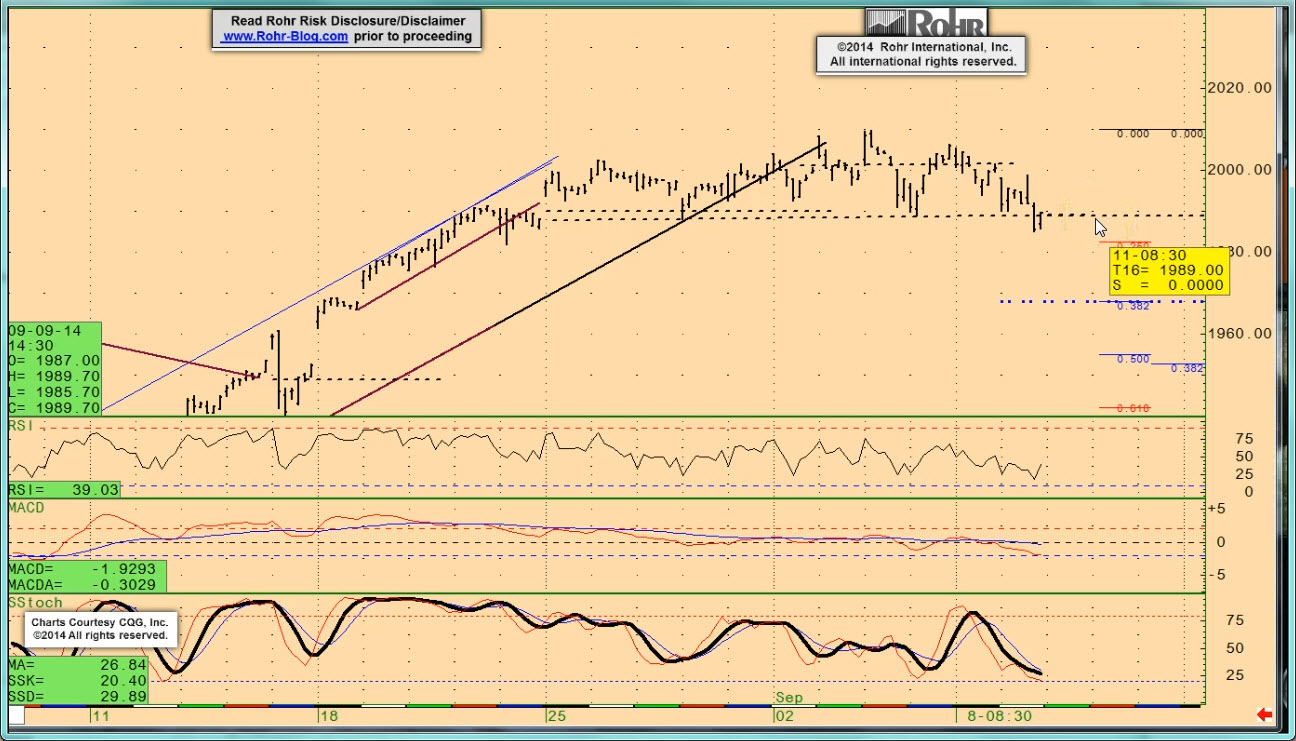Click the Charts Courtesy CQG notice
The width and height of the screenshot is (1296, 741).
point(99,628)
